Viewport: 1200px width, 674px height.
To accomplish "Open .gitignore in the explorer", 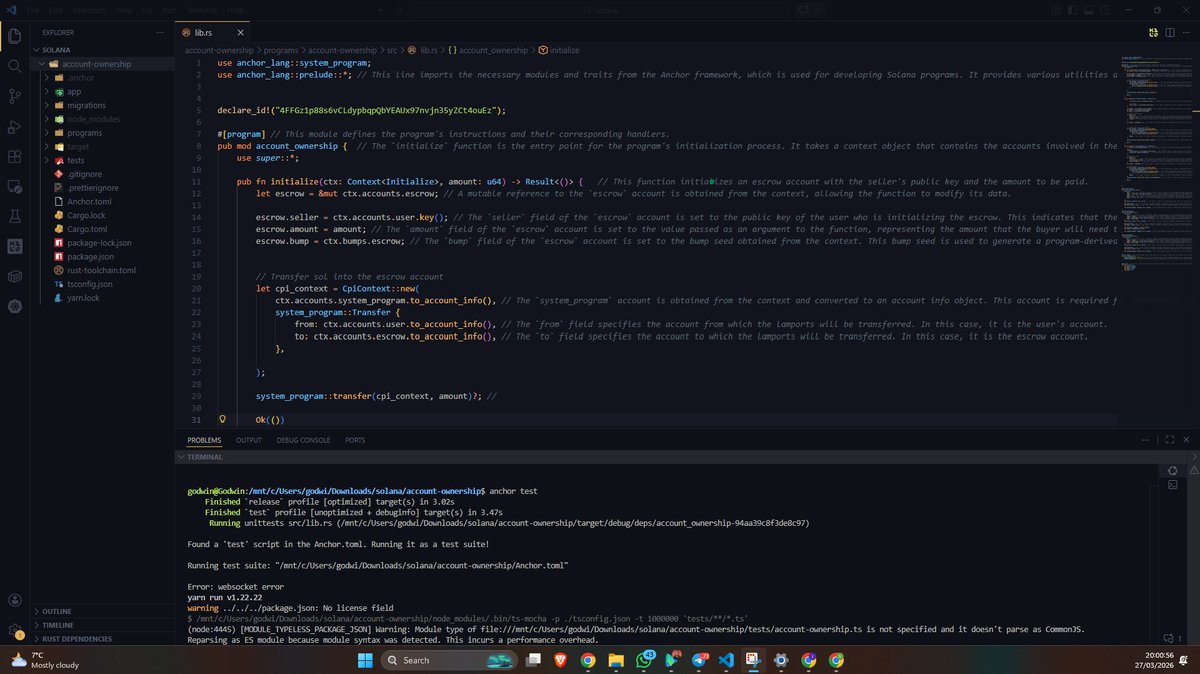I will click(103, 174).
